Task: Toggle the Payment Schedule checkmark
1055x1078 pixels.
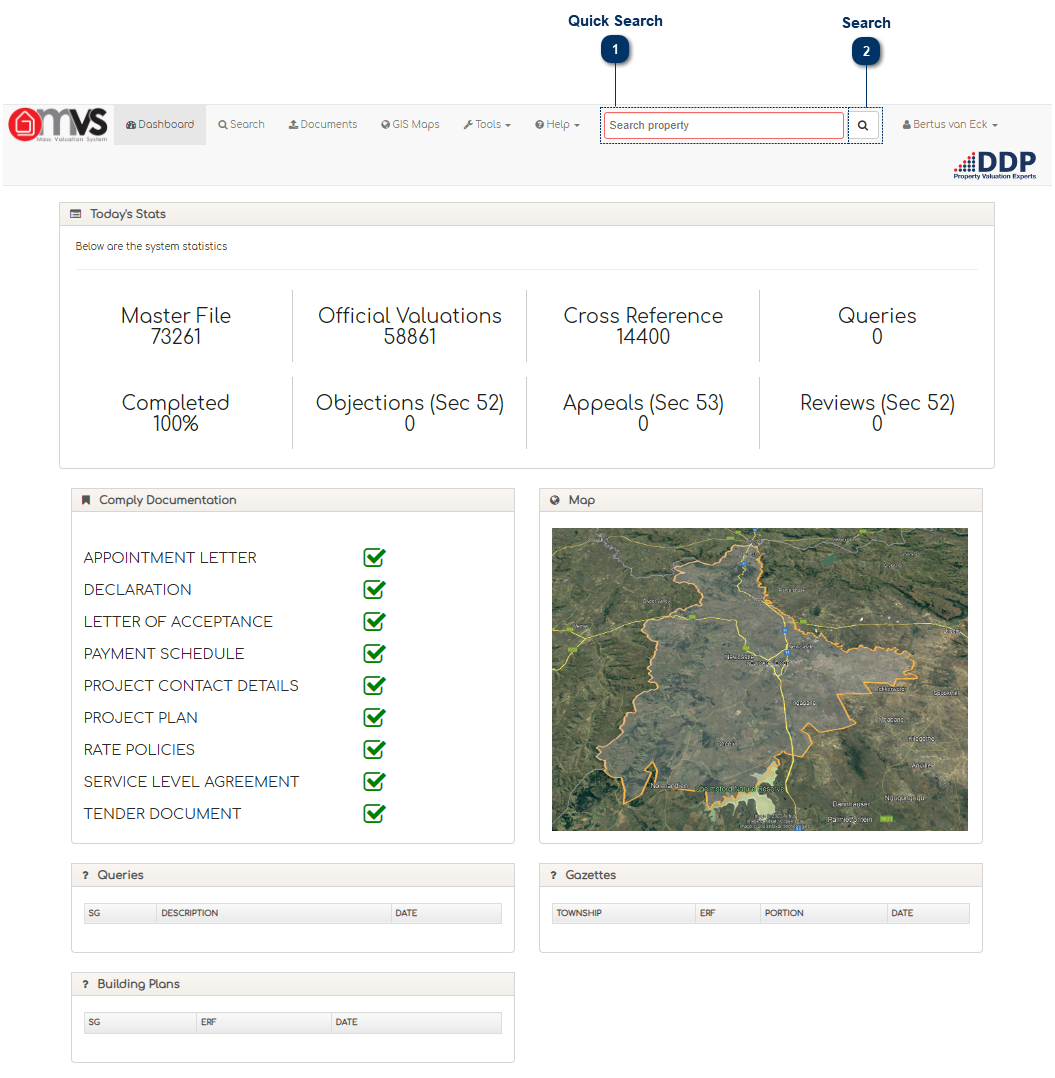Action: click(375, 653)
